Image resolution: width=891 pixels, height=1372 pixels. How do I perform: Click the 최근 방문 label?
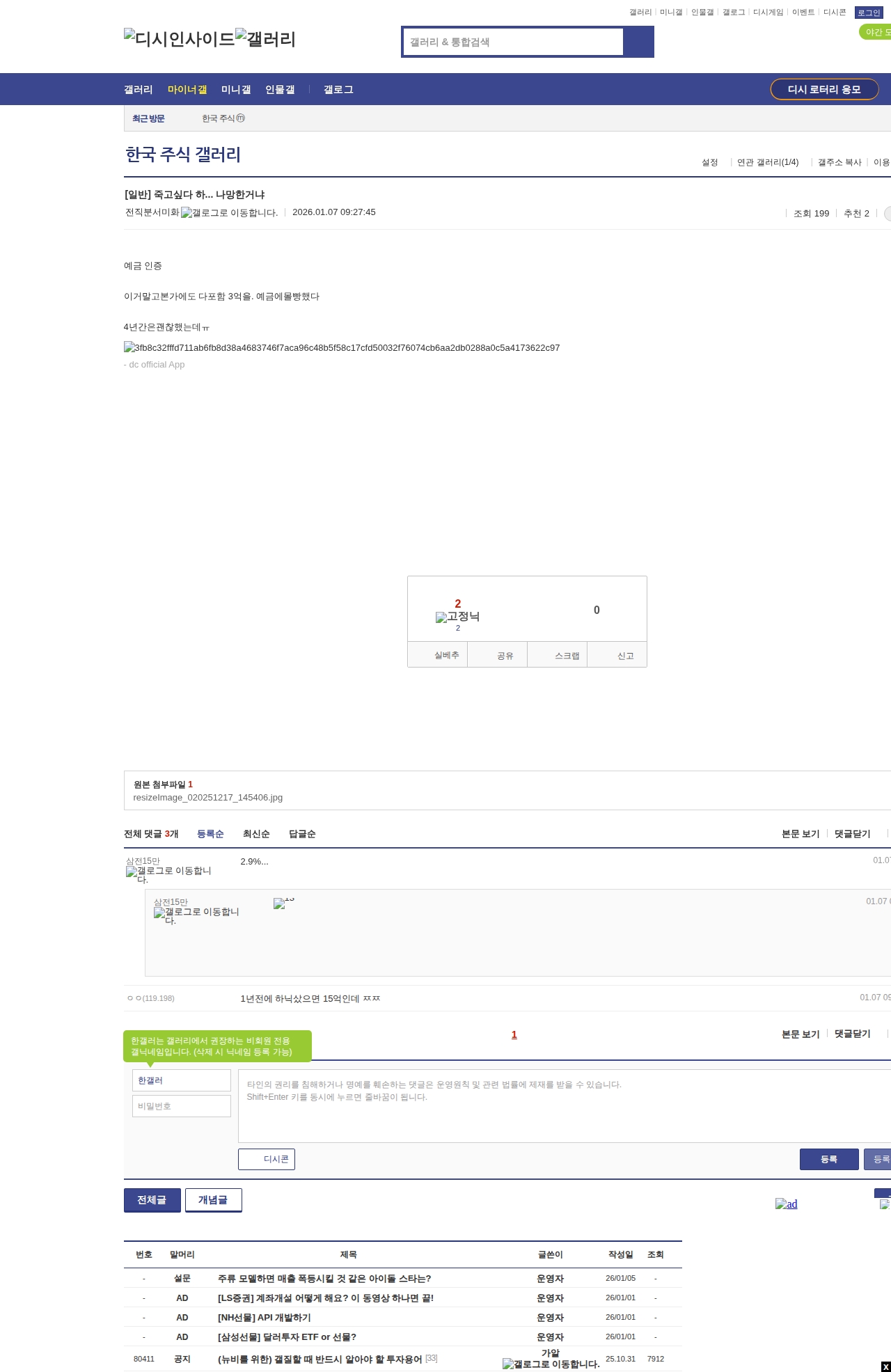pyautogui.click(x=148, y=118)
